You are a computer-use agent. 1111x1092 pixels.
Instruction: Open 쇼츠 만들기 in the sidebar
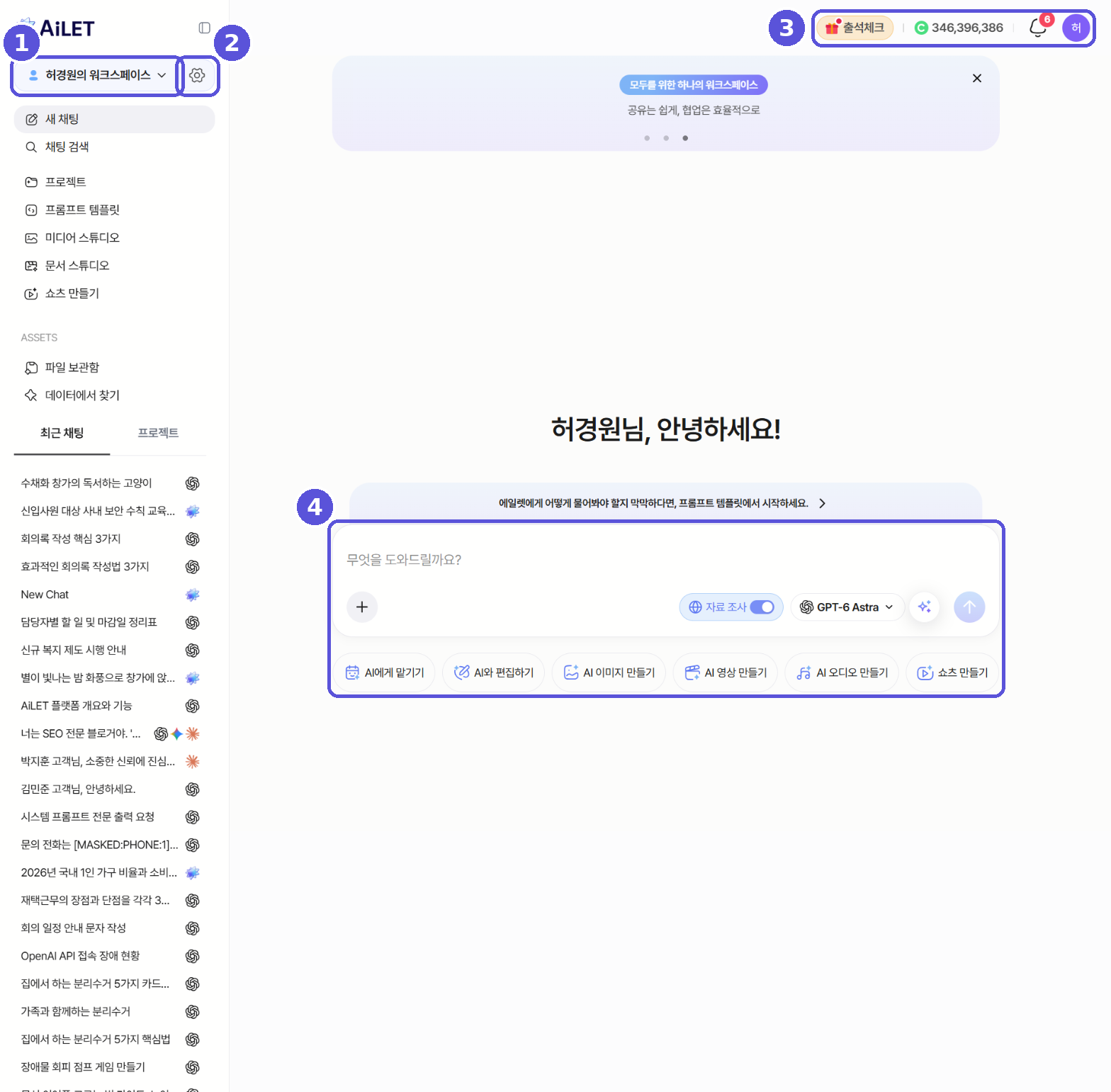tap(114, 293)
